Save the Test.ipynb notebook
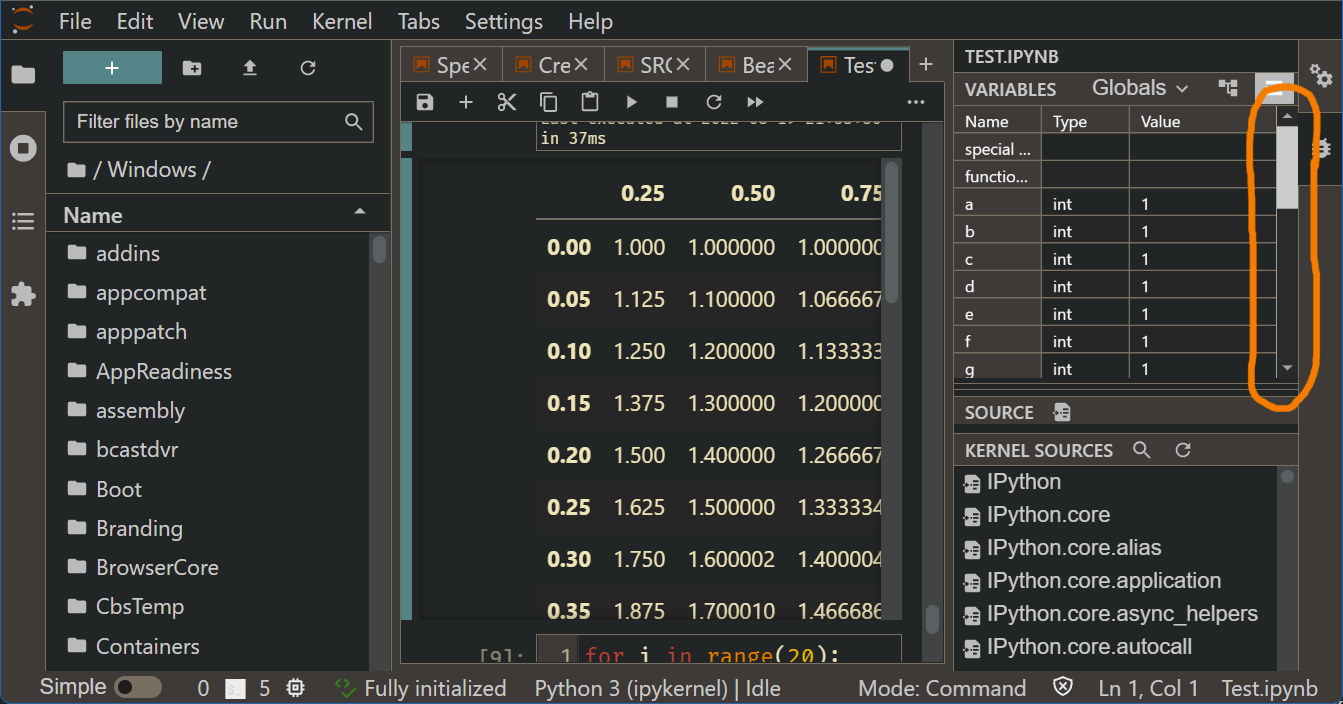The height and width of the screenshot is (704, 1343). [x=424, y=101]
